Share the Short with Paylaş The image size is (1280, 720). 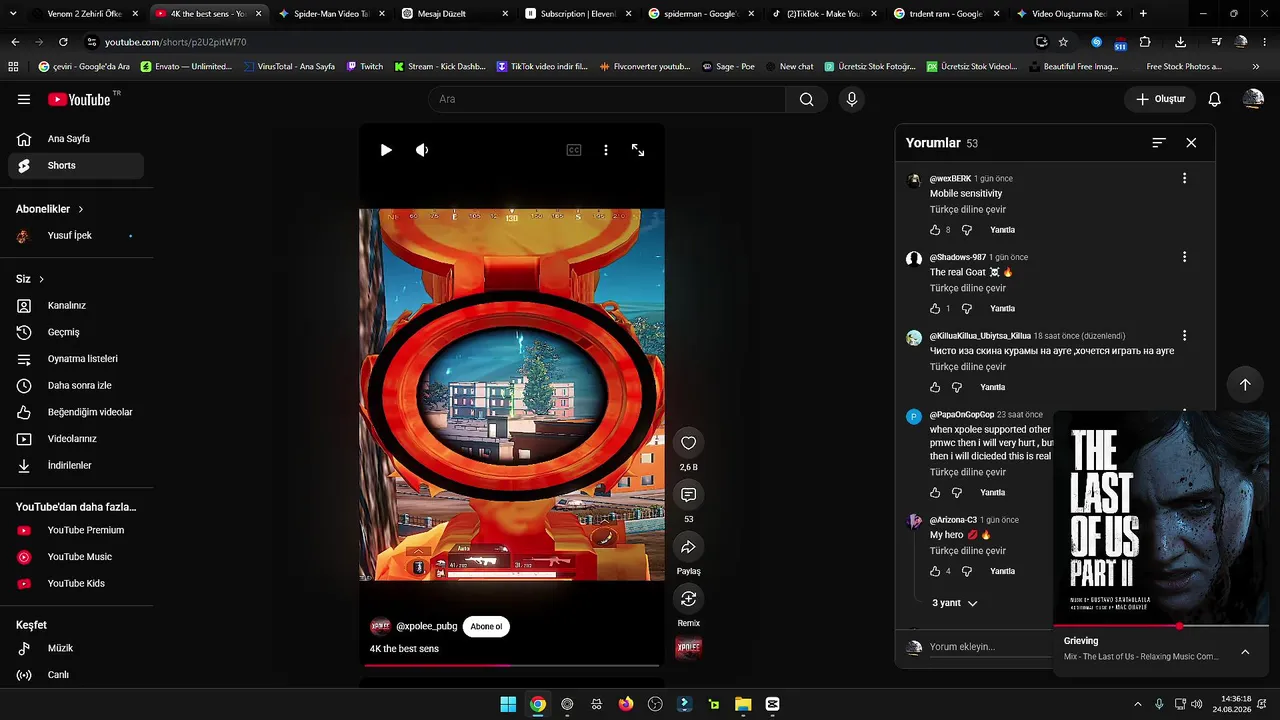pos(688,547)
